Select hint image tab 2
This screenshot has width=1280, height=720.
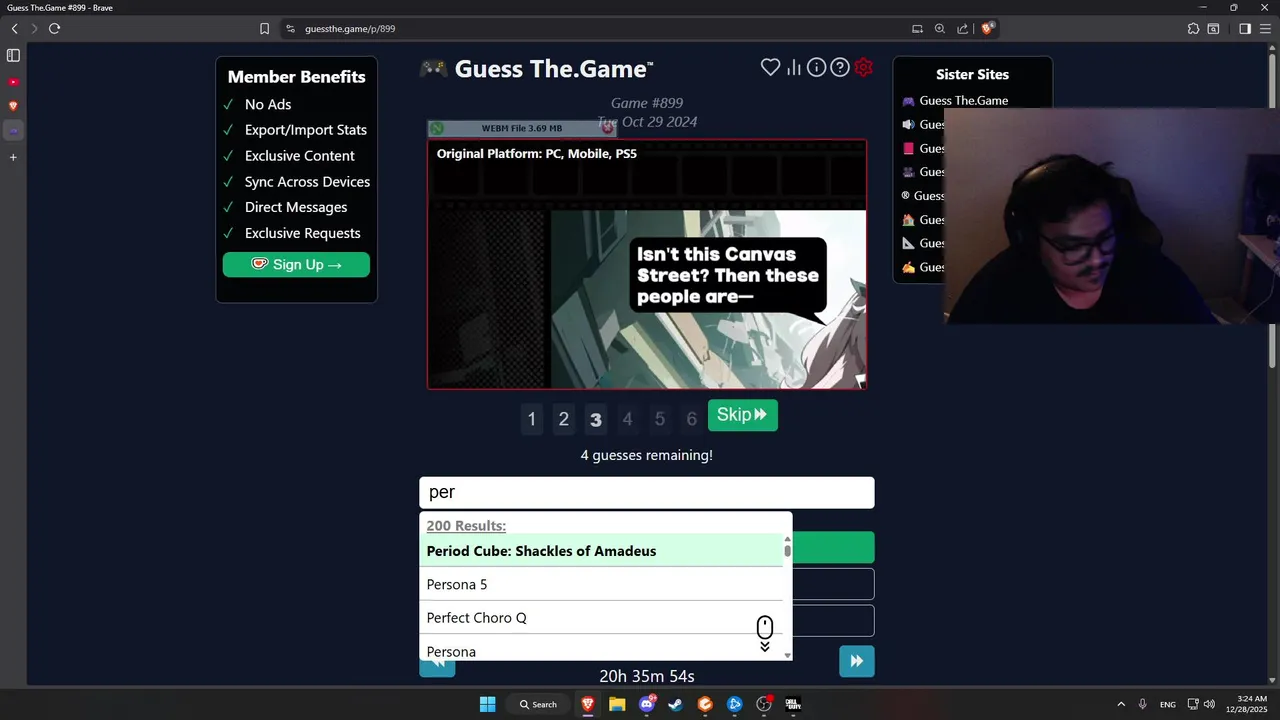pos(563,419)
